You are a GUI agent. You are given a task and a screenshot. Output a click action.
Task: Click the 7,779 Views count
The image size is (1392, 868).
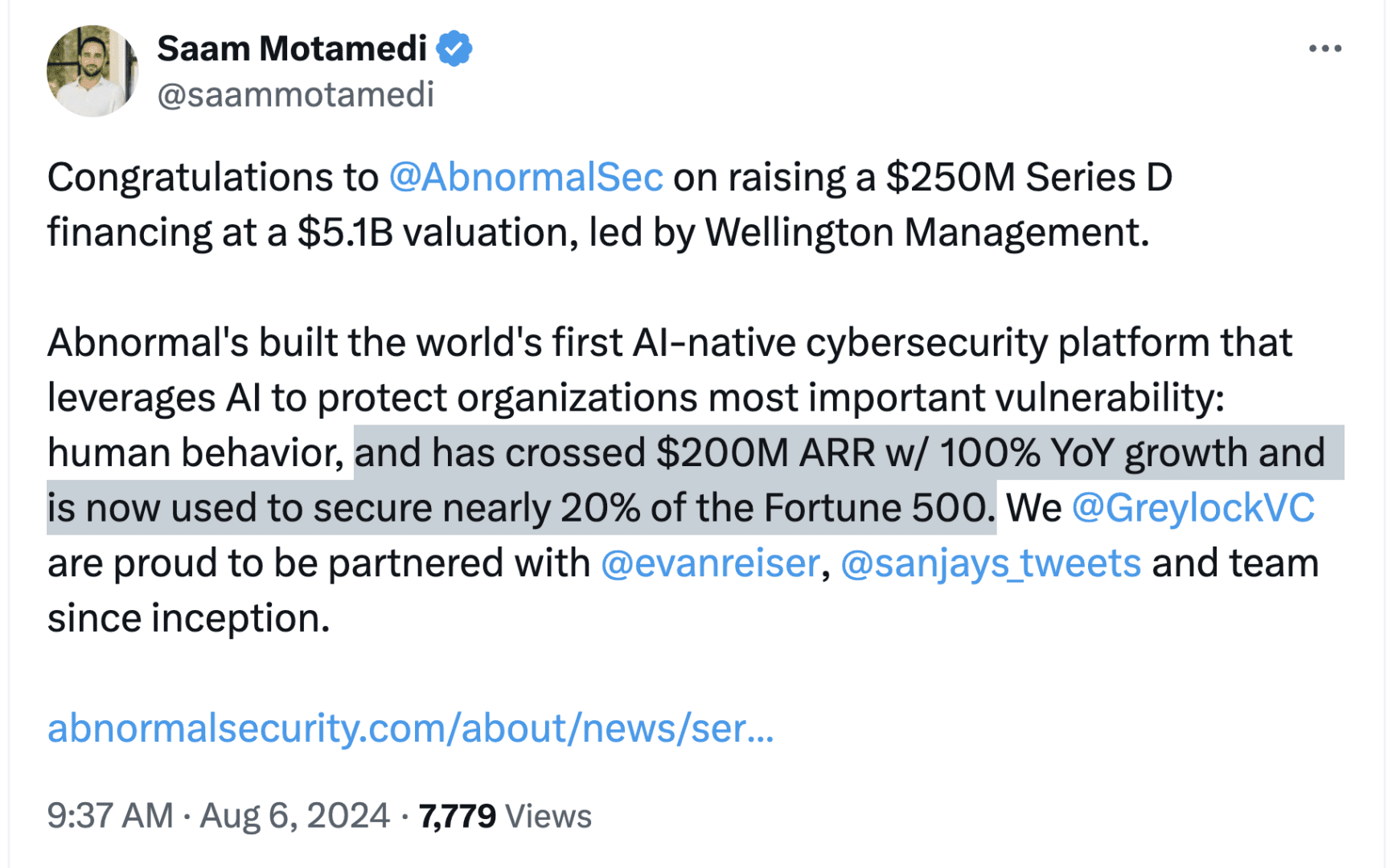pyautogui.click(x=505, y=816)
